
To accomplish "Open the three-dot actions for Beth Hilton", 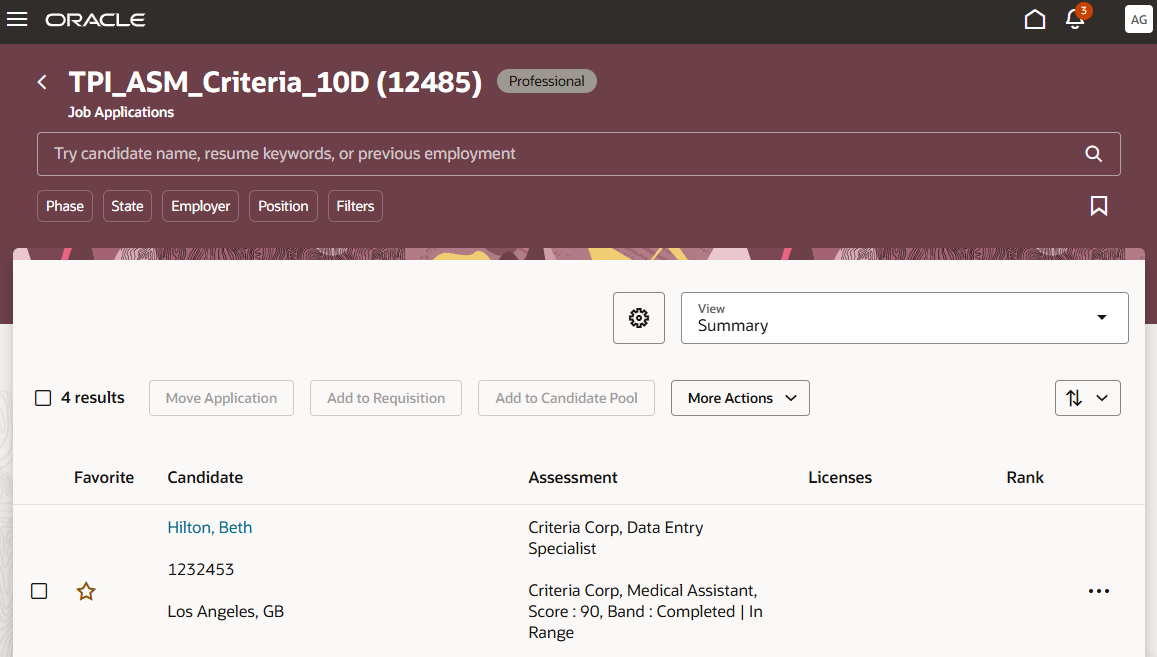I will click(x=1099, y=591).
